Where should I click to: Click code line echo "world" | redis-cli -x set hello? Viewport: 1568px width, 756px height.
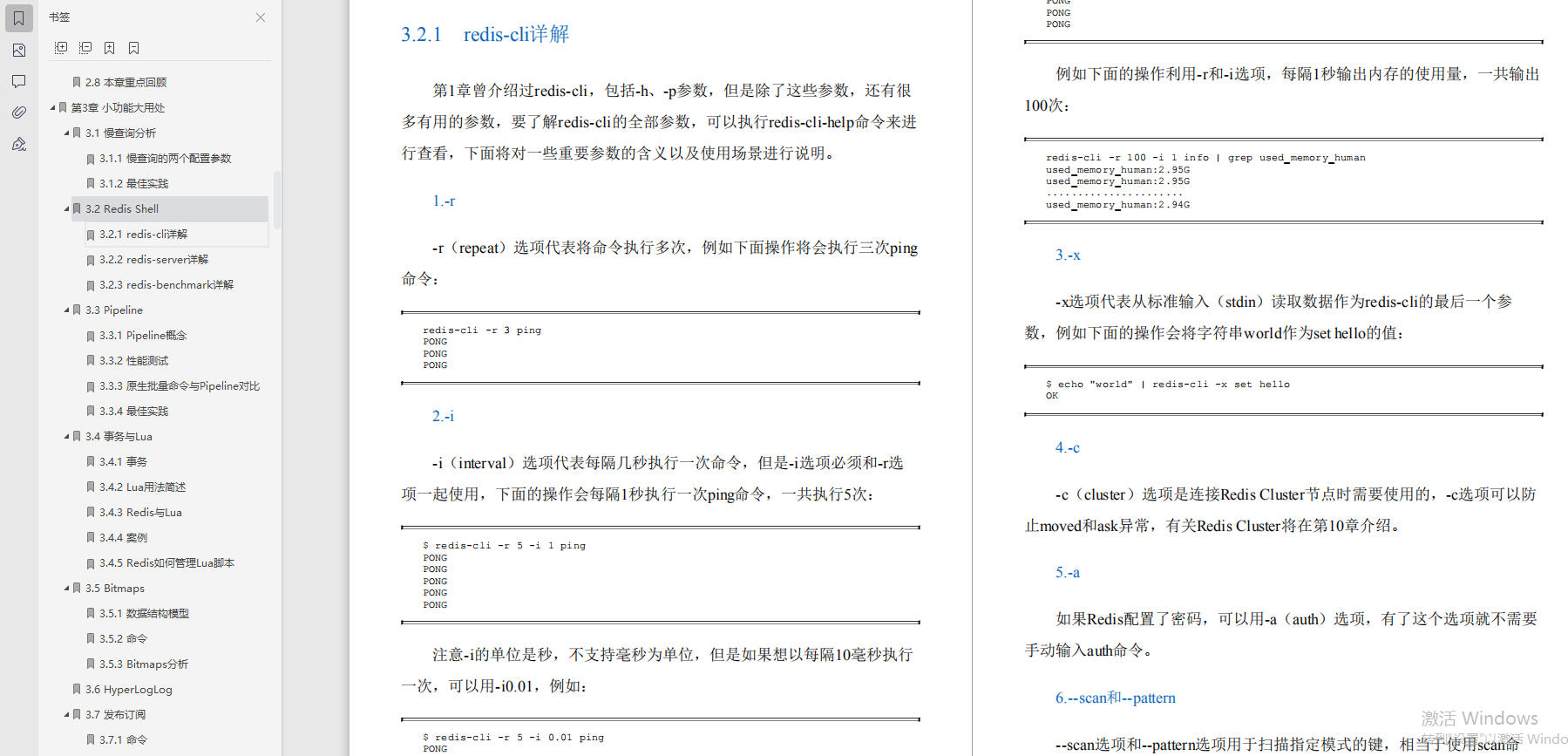coord(1168,385)
